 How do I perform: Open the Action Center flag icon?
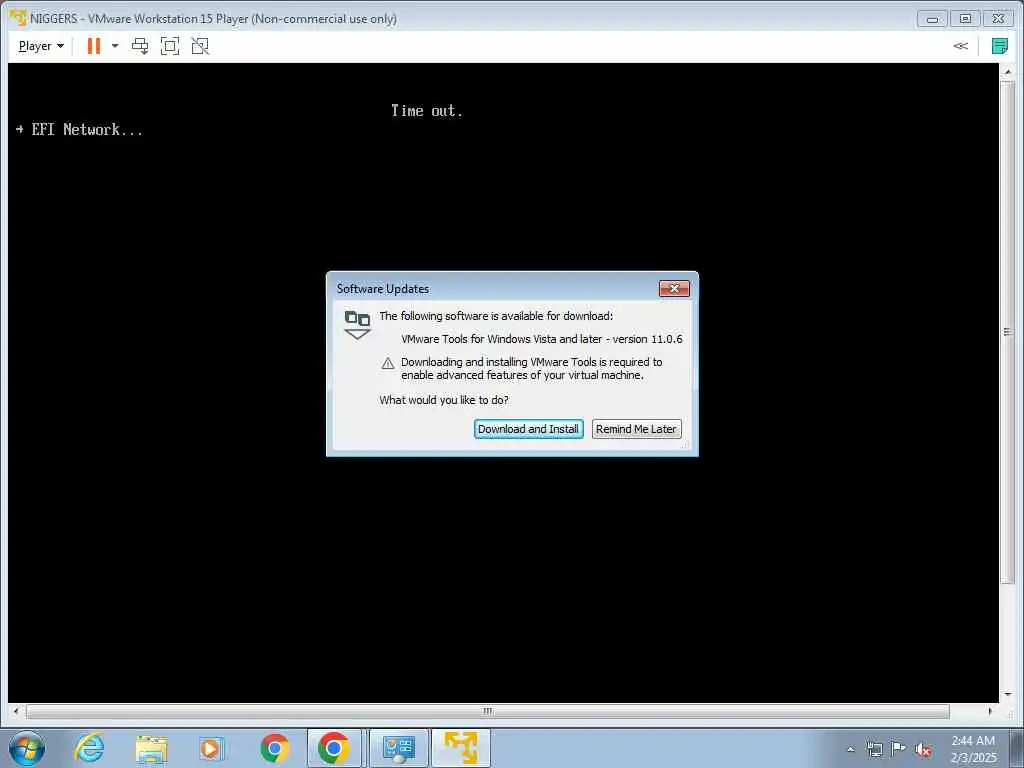pyautogui.click(x=899, y=749)
